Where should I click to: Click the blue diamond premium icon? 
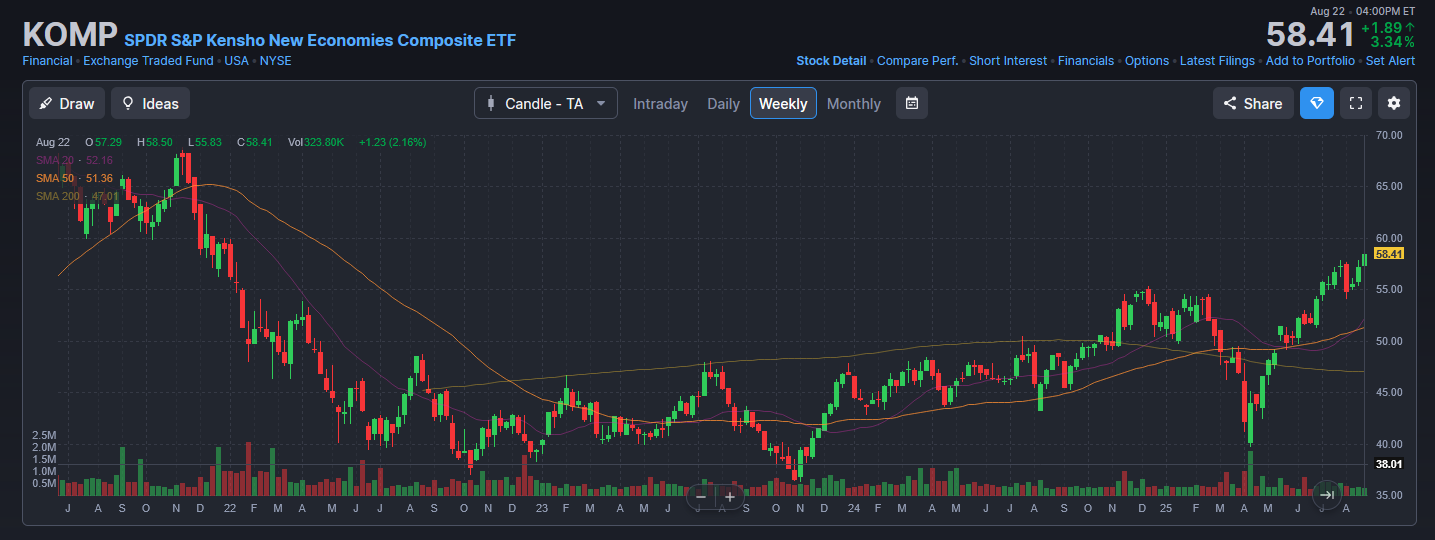[1317, 103]
